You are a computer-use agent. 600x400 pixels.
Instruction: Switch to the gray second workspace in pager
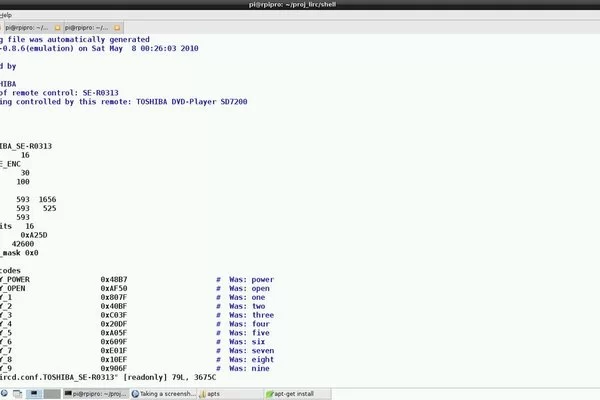[x=52, y=393]
